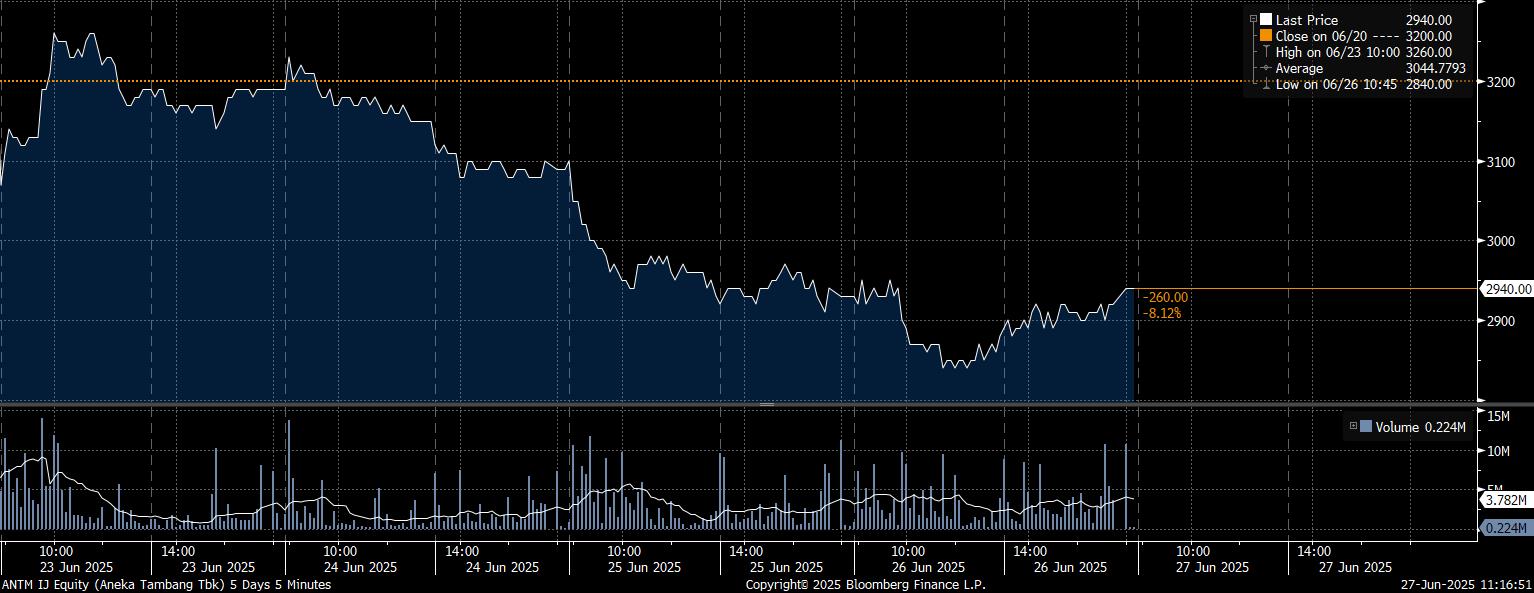Expand the Volume legend box
Screen dimensions: 1534x593
pyautogui.click(x=1353, y=427)
